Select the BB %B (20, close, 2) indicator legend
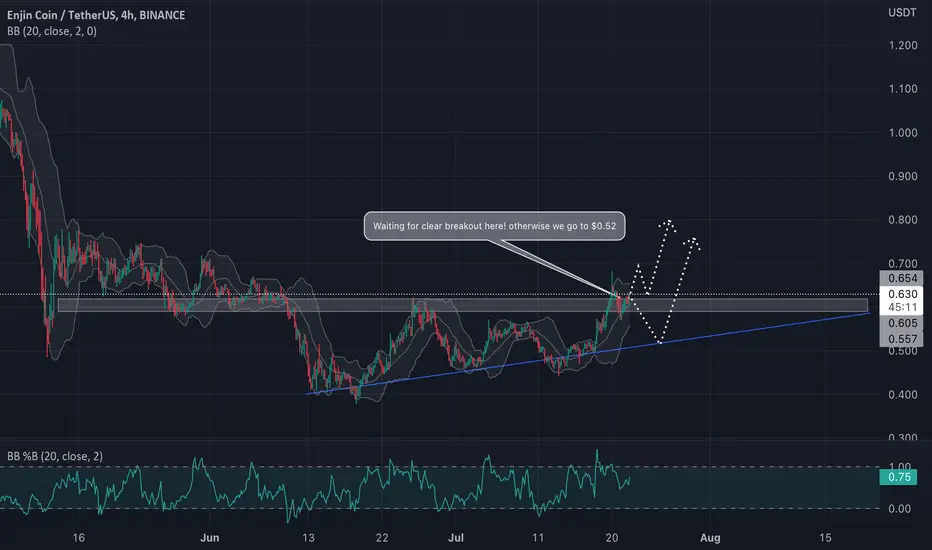This screenshot has height=550, width=932. click(55, 456)
